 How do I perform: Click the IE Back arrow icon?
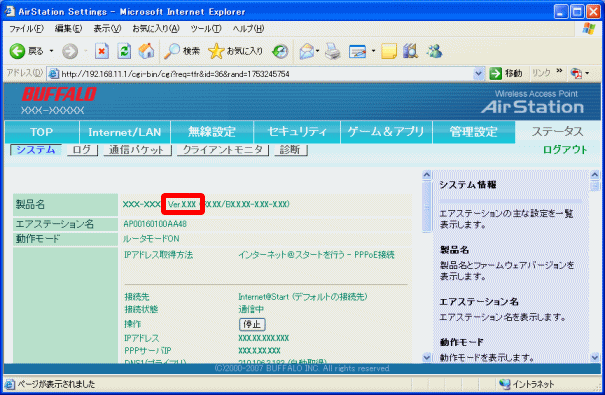click(17, 51)
